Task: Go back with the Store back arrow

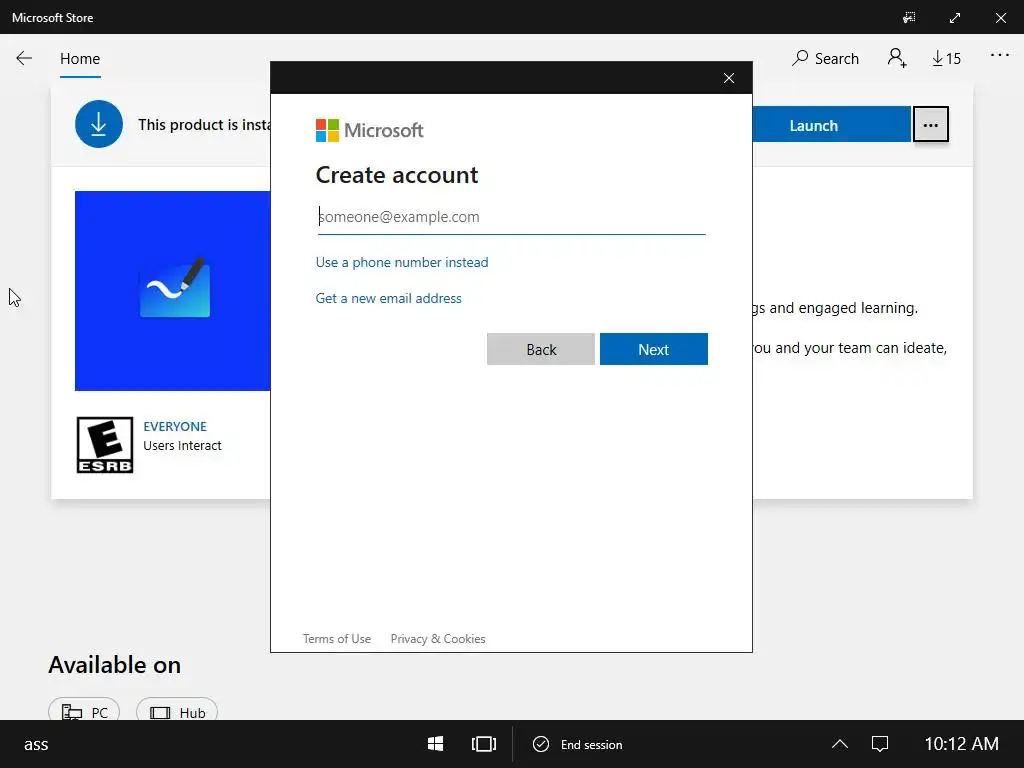Action: 24,58
